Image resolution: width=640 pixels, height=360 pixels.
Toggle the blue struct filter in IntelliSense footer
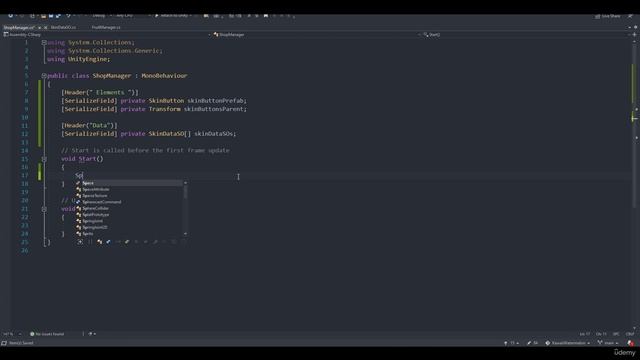109,242
